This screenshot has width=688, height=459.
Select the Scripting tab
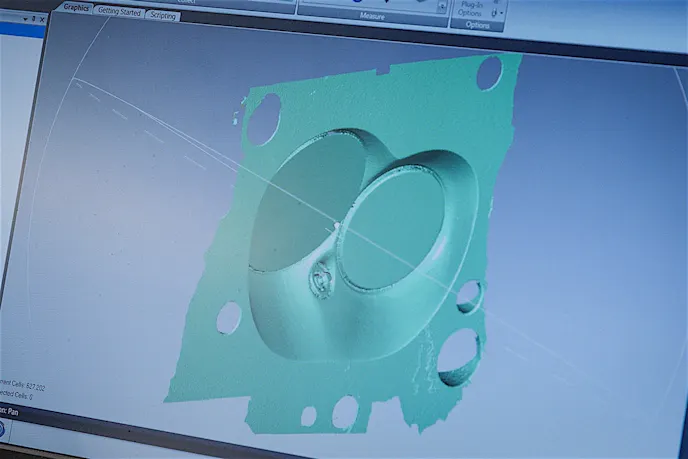click(162, 16)
